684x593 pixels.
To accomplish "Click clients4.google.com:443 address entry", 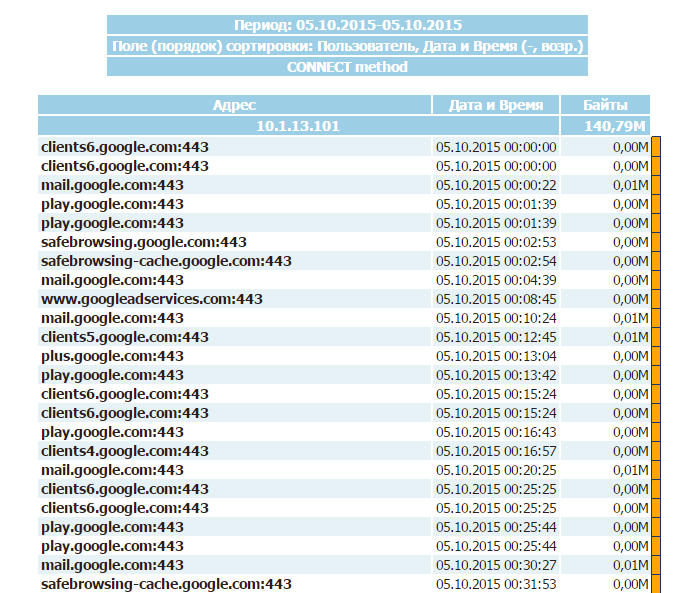I will coord(125,451).
